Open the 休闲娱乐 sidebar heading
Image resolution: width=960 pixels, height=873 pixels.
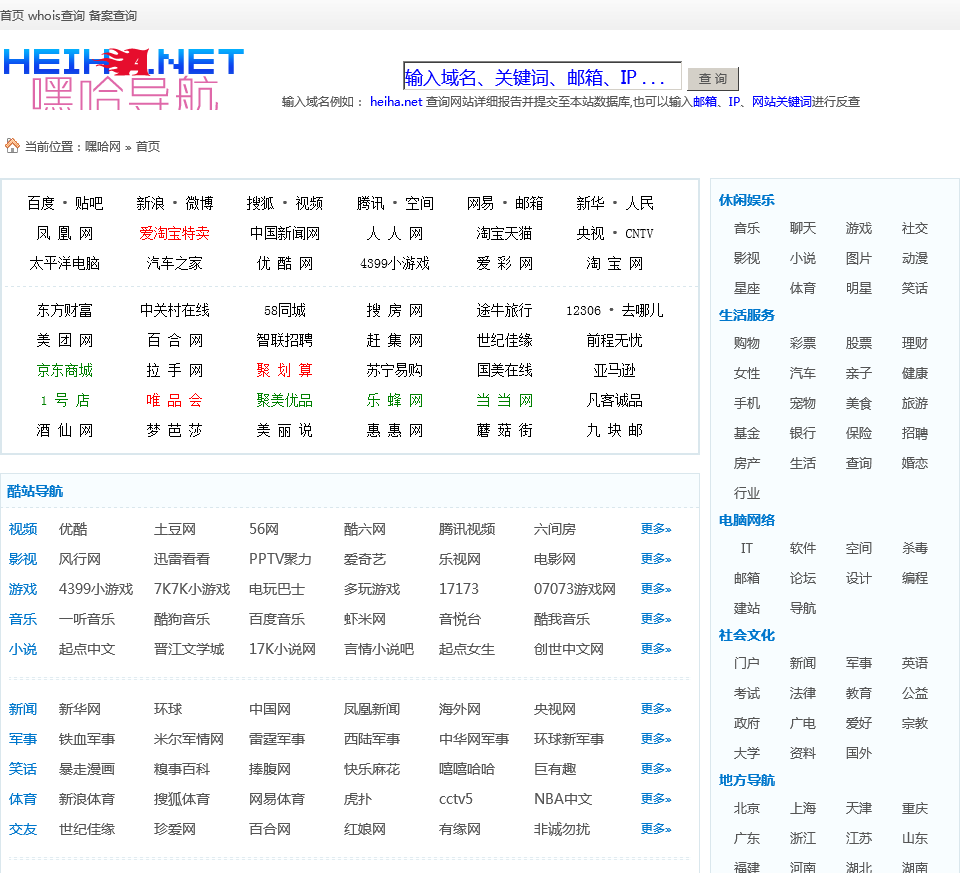[746, 200]
